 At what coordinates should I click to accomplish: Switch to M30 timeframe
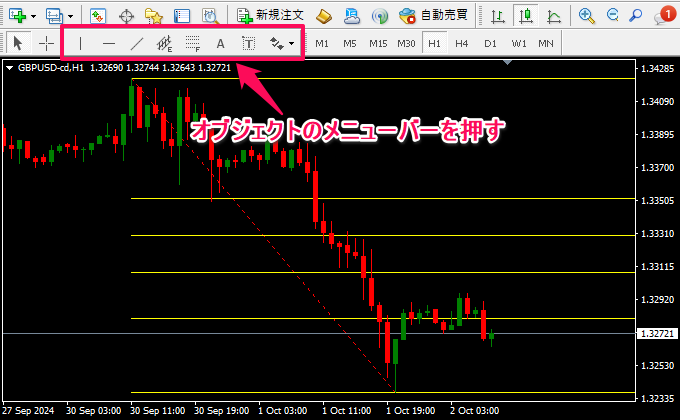(x=406, y=43)
